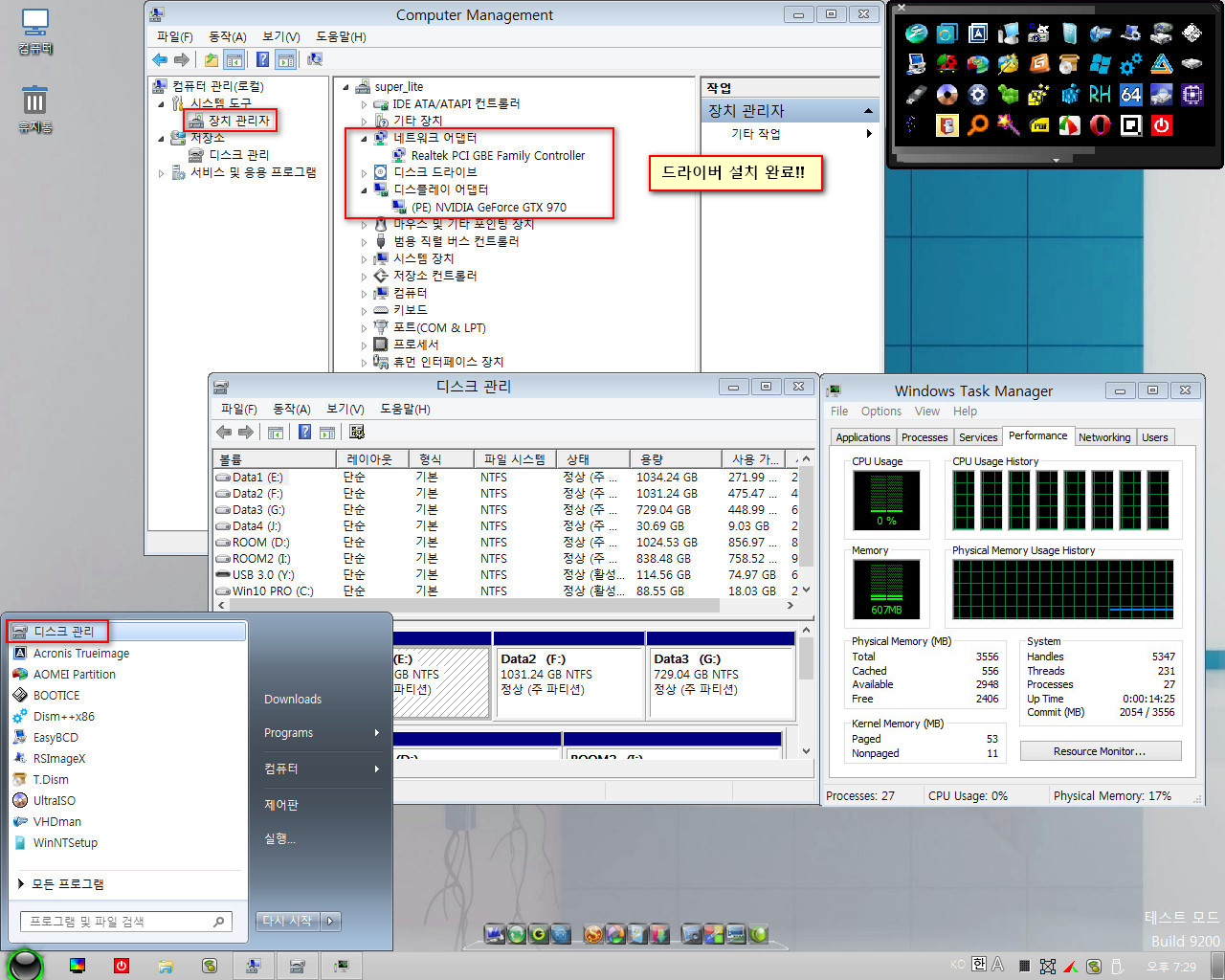This screenshot has width=1225, height=980.
Task: Open the orange magnifier search icon in launcher
Action: tap(977, 125)
